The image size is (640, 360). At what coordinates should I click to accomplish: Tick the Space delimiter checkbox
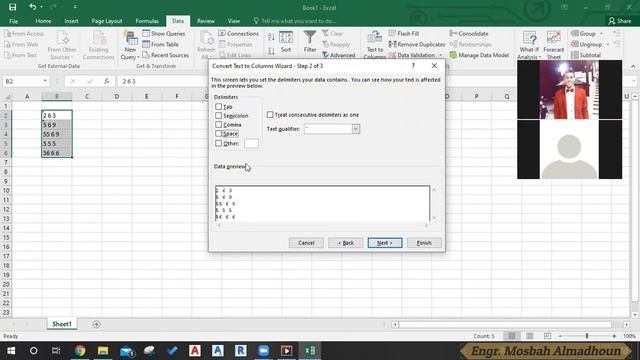[x=218, y=133]
